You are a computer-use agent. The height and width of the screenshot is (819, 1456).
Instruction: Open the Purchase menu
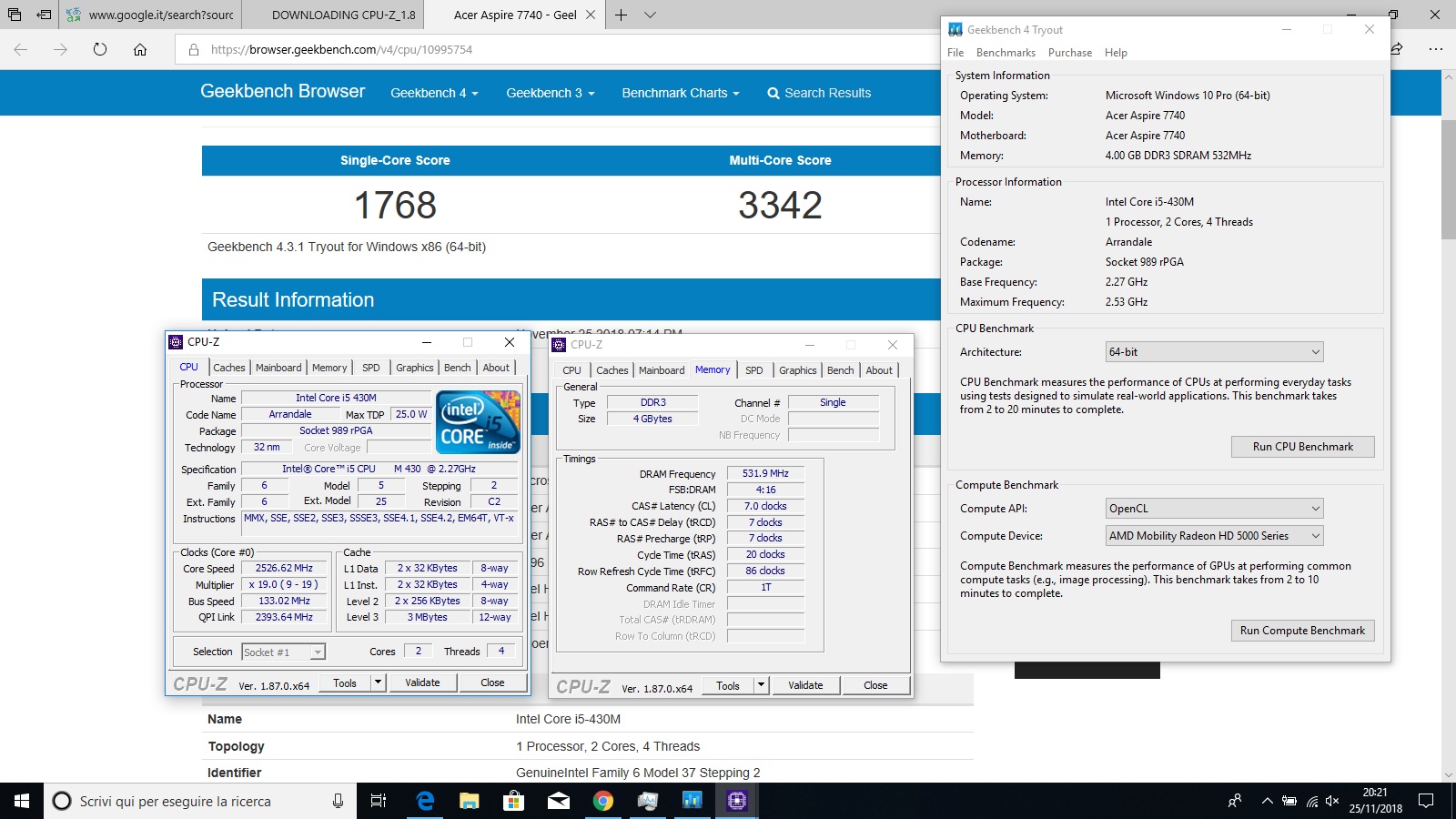[x=1070, y=53]
